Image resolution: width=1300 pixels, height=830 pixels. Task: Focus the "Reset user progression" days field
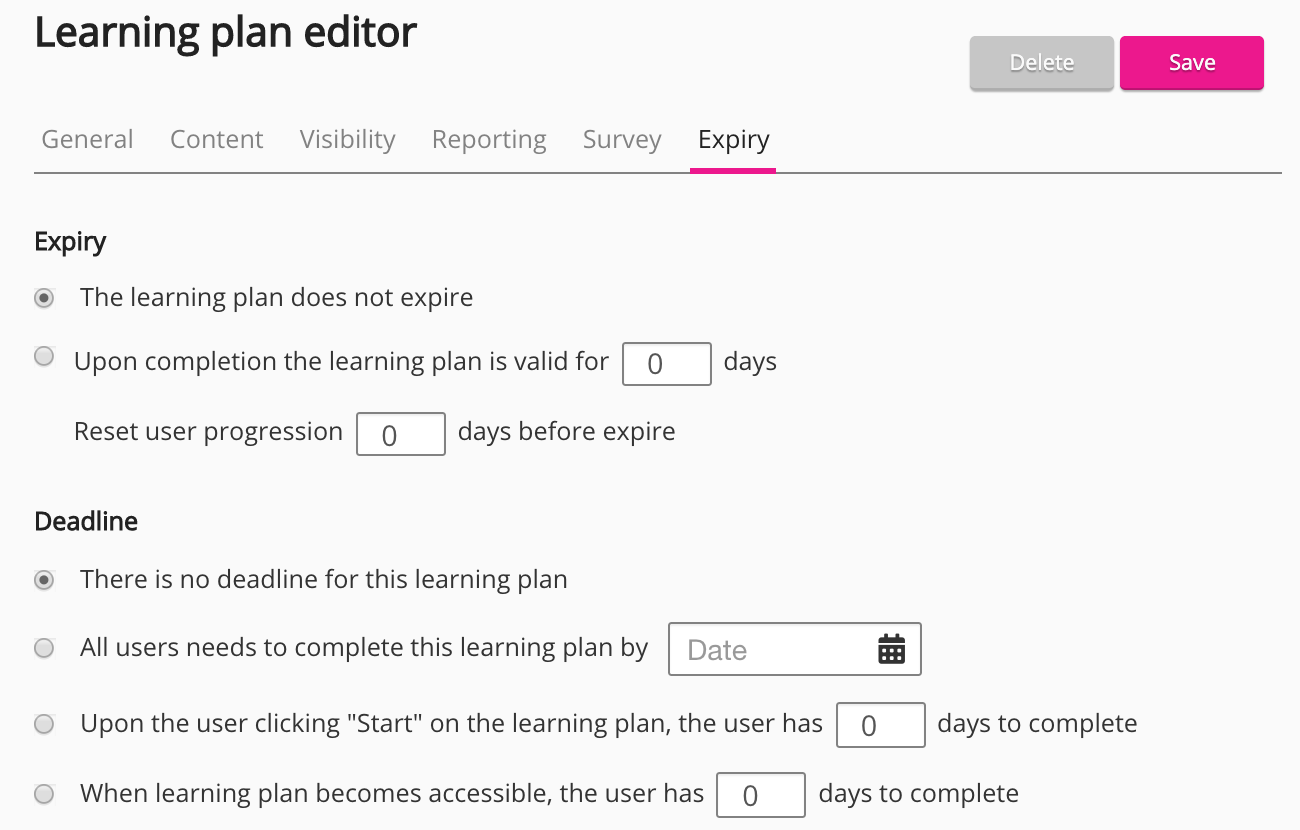coord(400,434)
